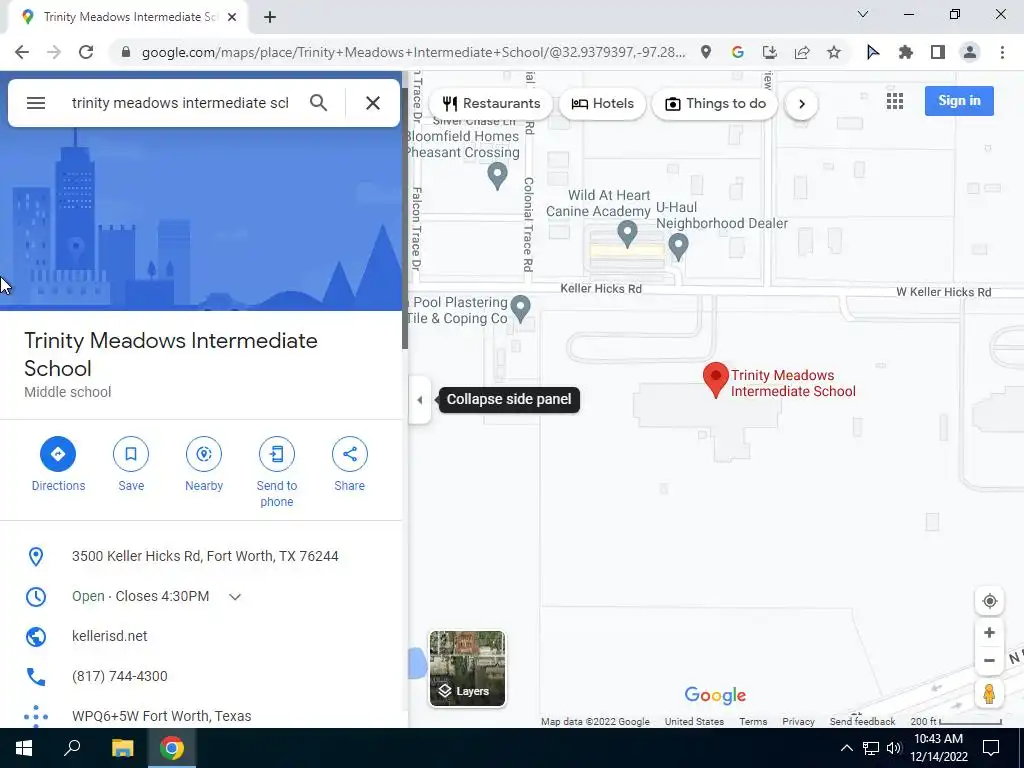Click in the Maps search input field
Viewport: 1024px width, 768px height.
(x=180, y=103)
